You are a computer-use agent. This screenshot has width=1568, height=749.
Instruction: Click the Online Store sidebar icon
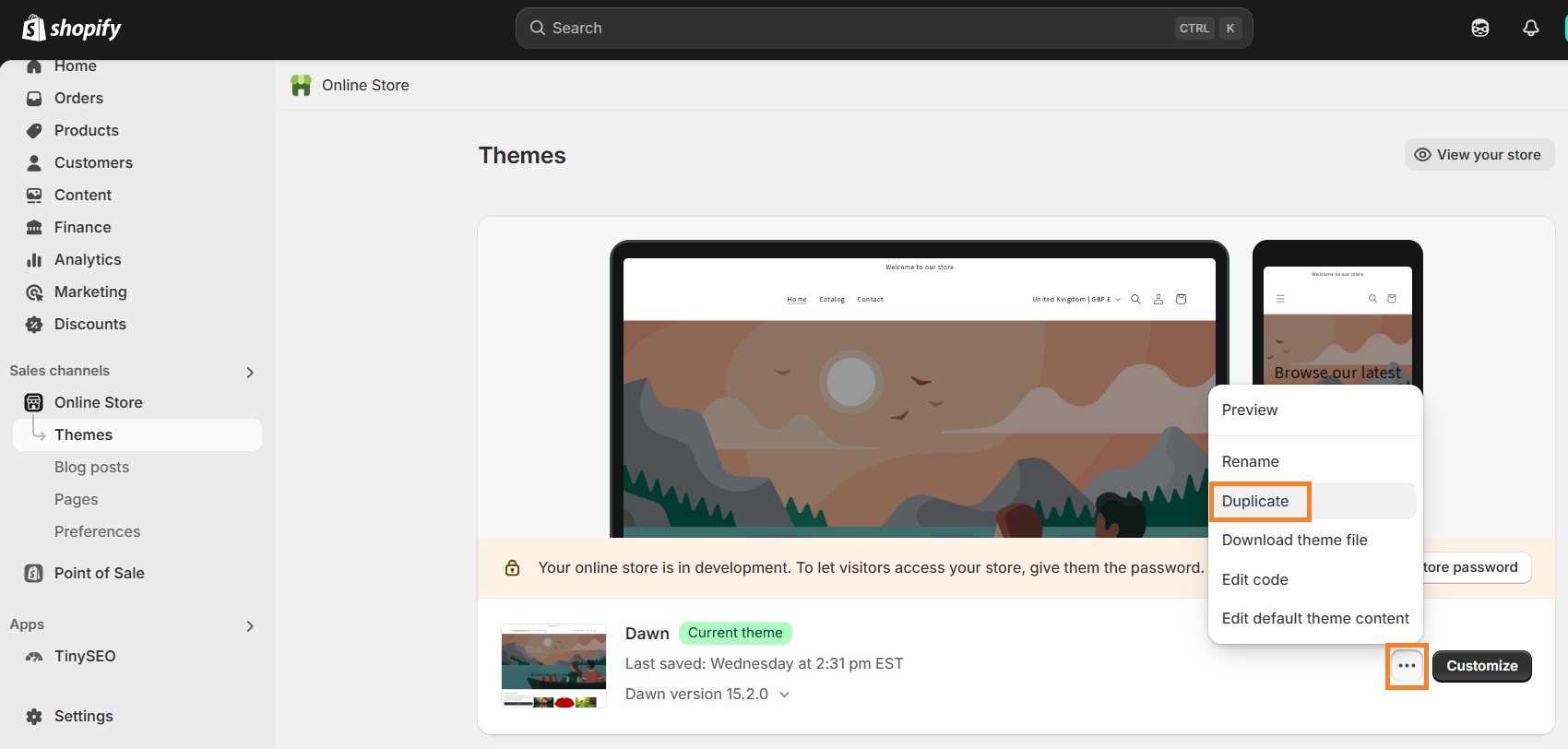(34, 402)
